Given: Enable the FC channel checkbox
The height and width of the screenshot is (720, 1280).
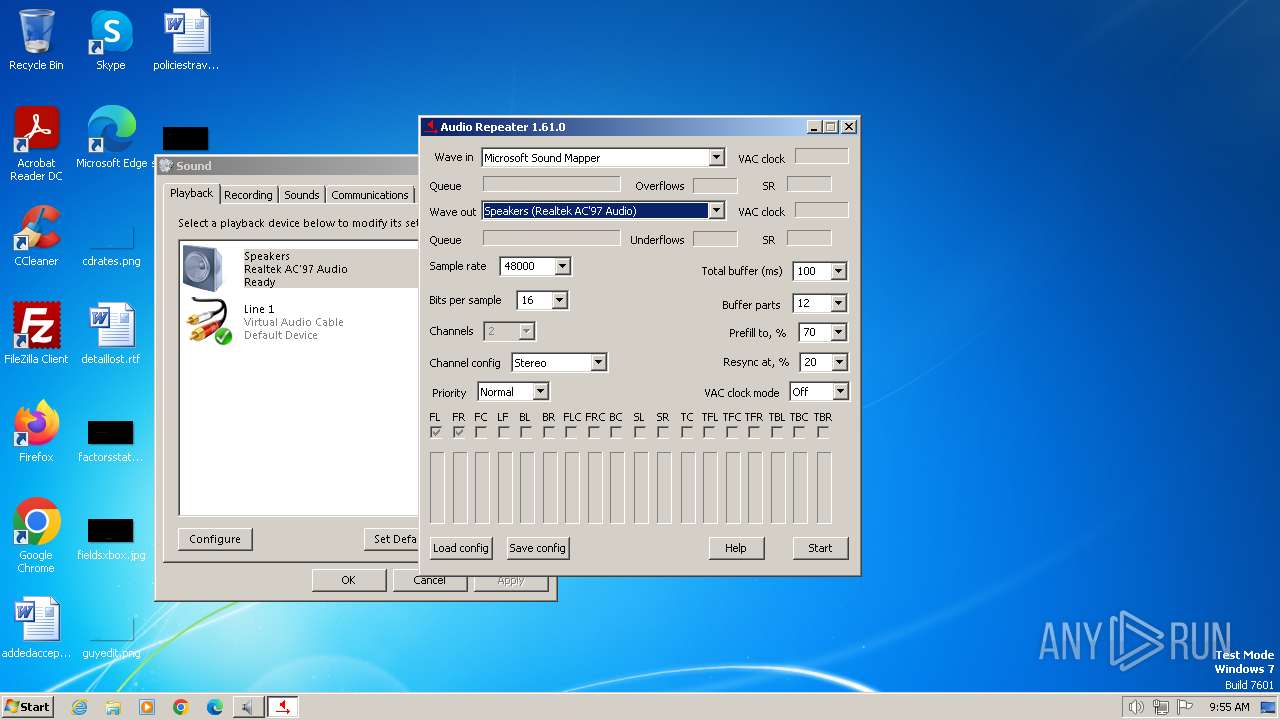Looking at the screenshot, I should click(x=481, y=433).
